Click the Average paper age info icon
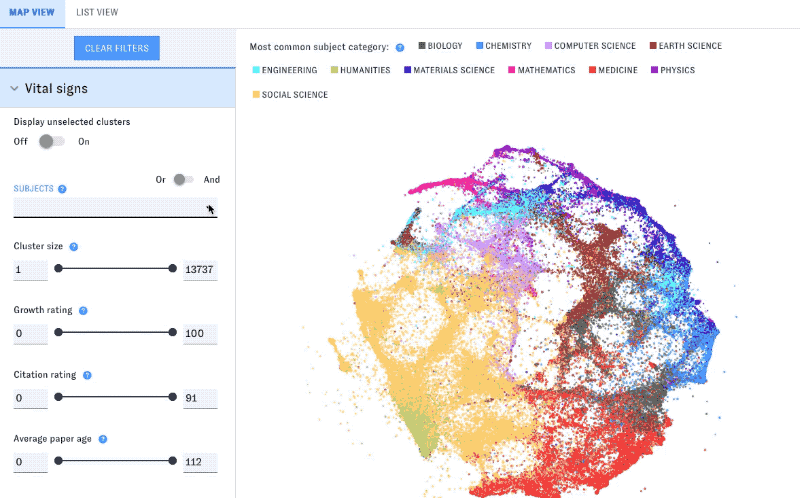The image size is (800, 498). point(103,439)
